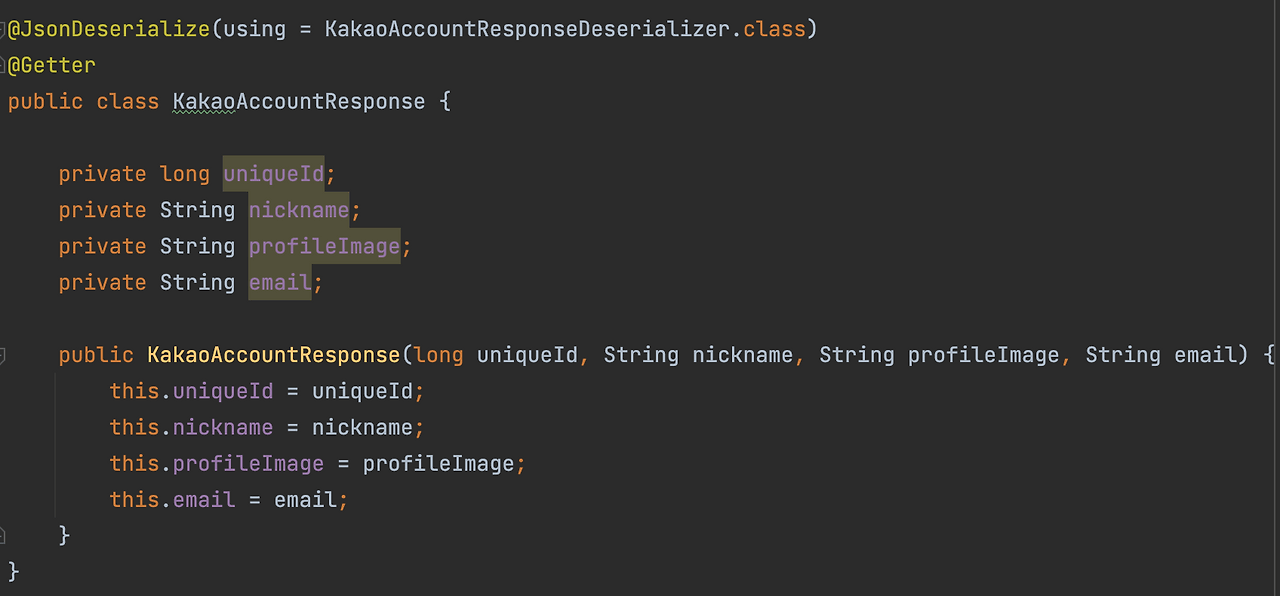Screen dimensions: 1280x596
Task: Click the this.nickname assignment line
Action: click(268, 427)
